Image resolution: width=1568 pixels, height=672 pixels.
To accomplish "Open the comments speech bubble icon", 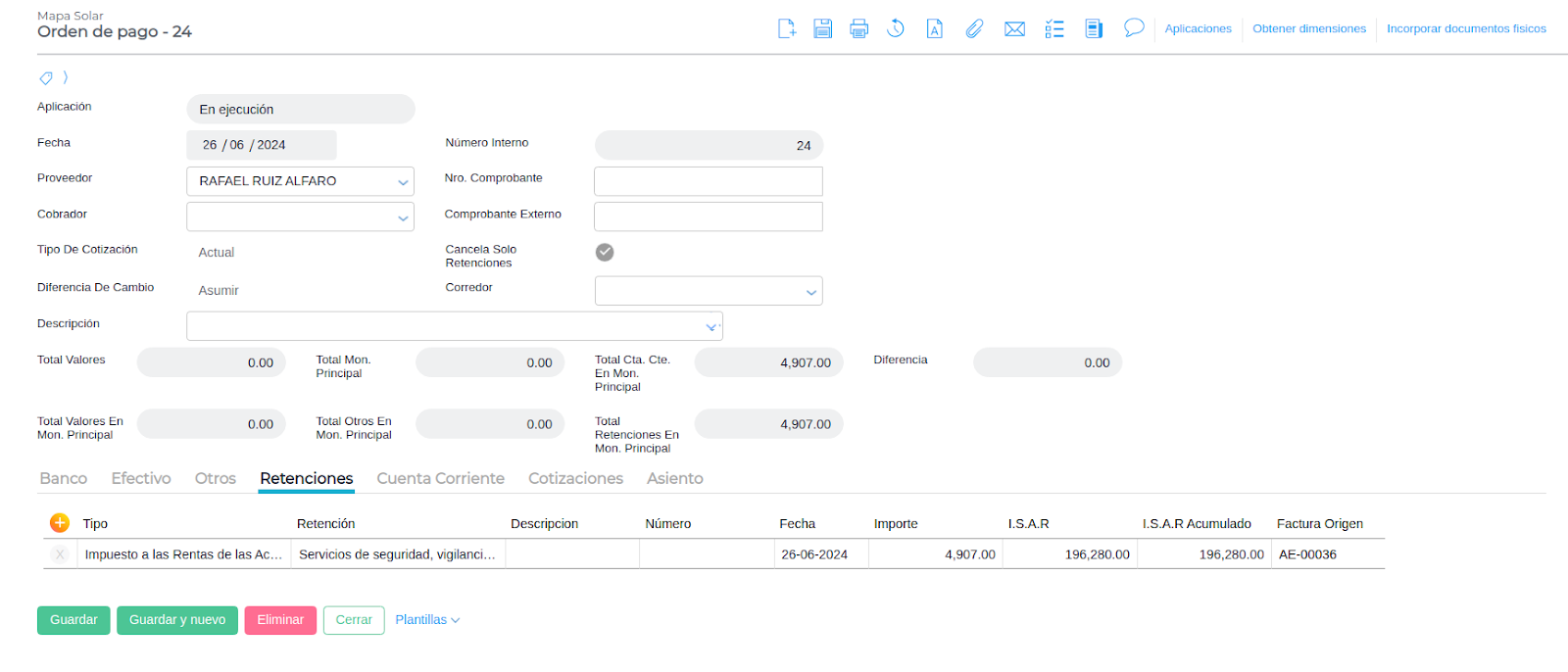I will point(1134,27).
